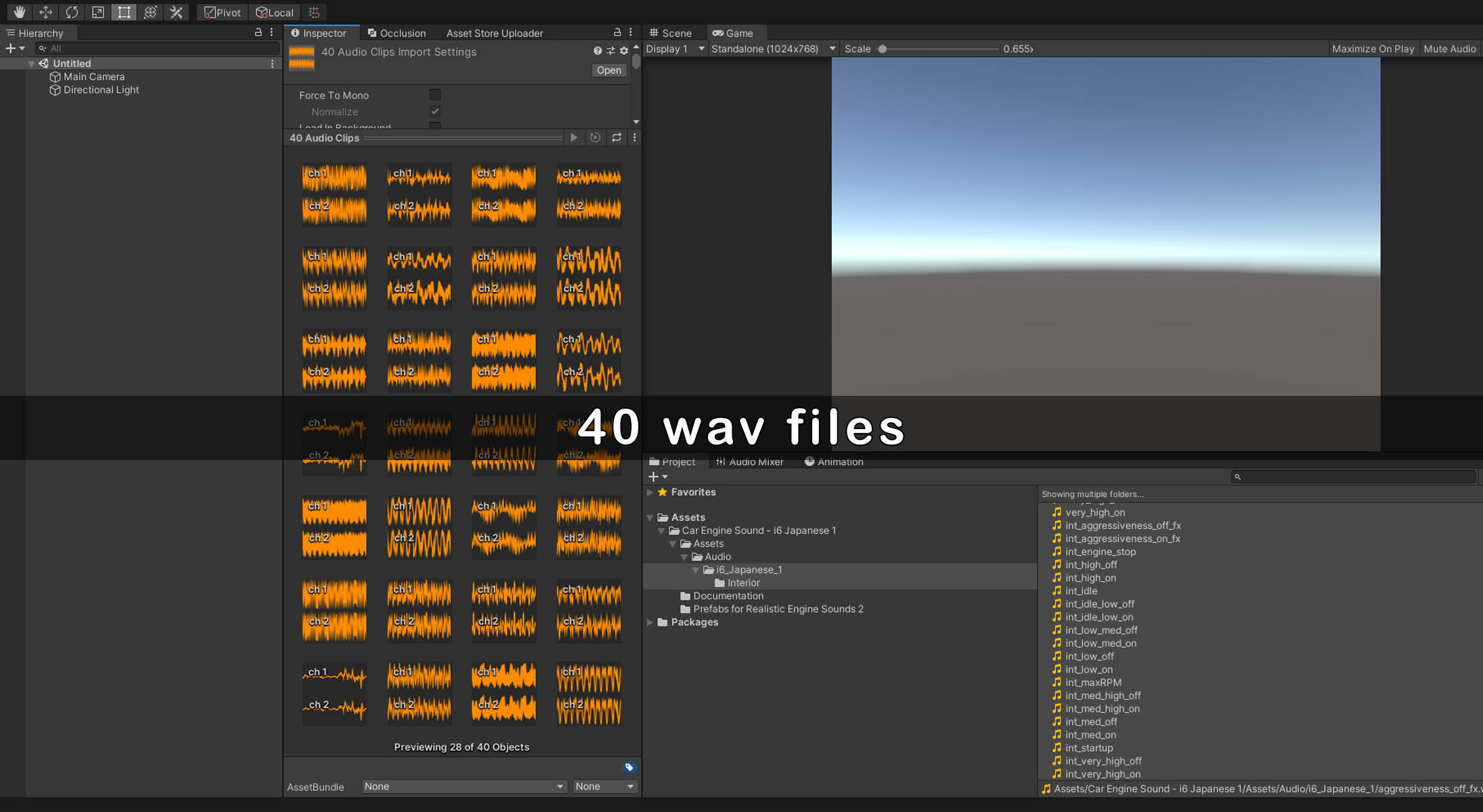Click Maximize On Play button

1373,49
